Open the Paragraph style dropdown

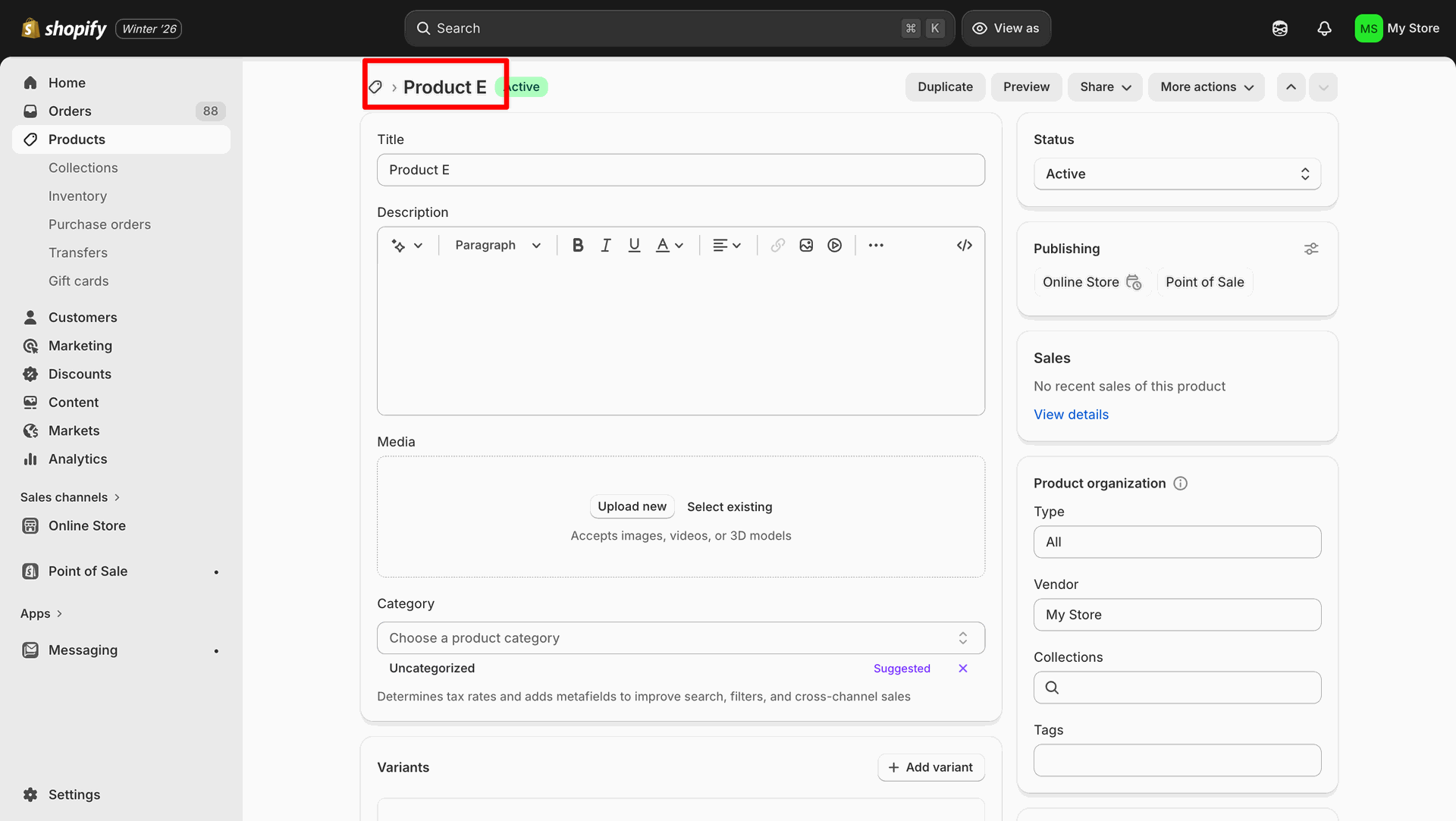pos(497,245)
